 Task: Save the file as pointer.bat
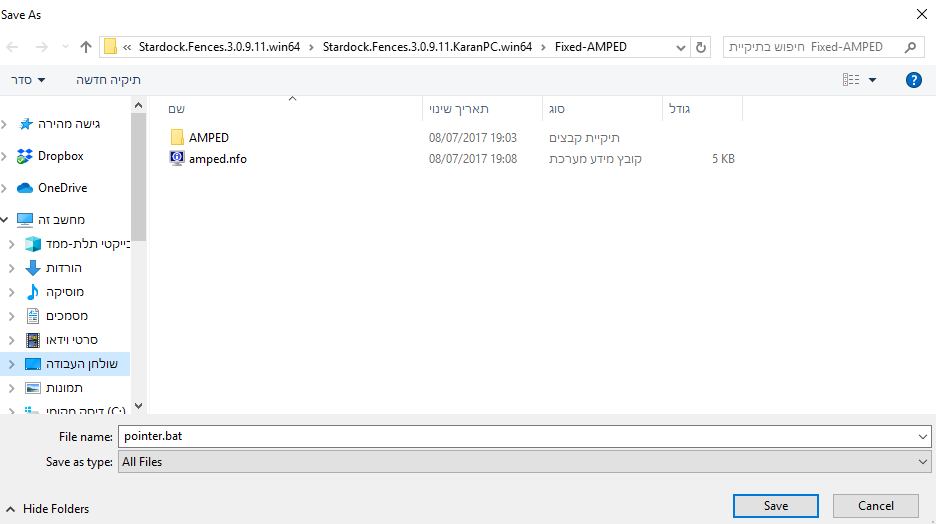[775, 506]
